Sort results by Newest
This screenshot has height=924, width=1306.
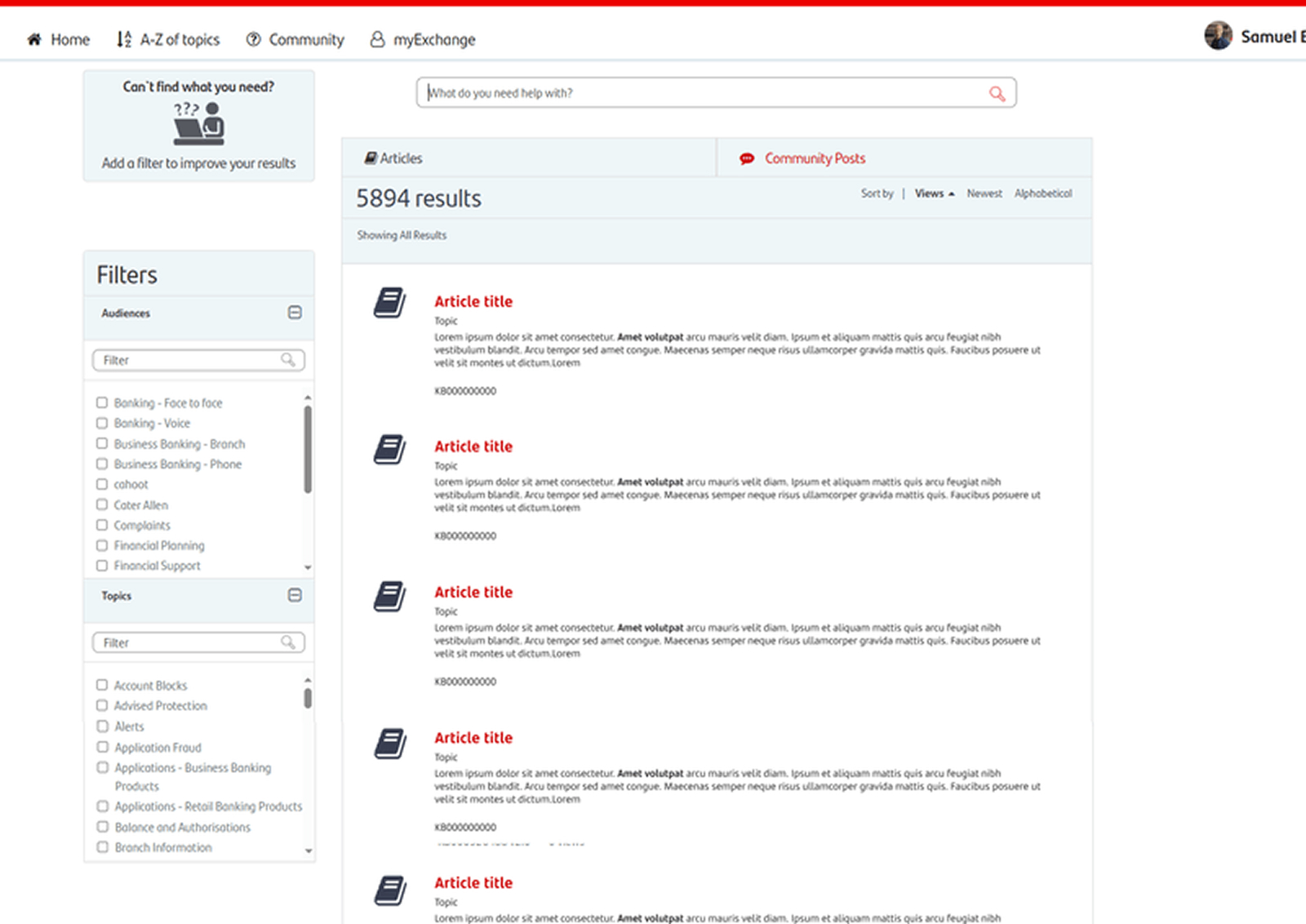(x=984, y=193)
